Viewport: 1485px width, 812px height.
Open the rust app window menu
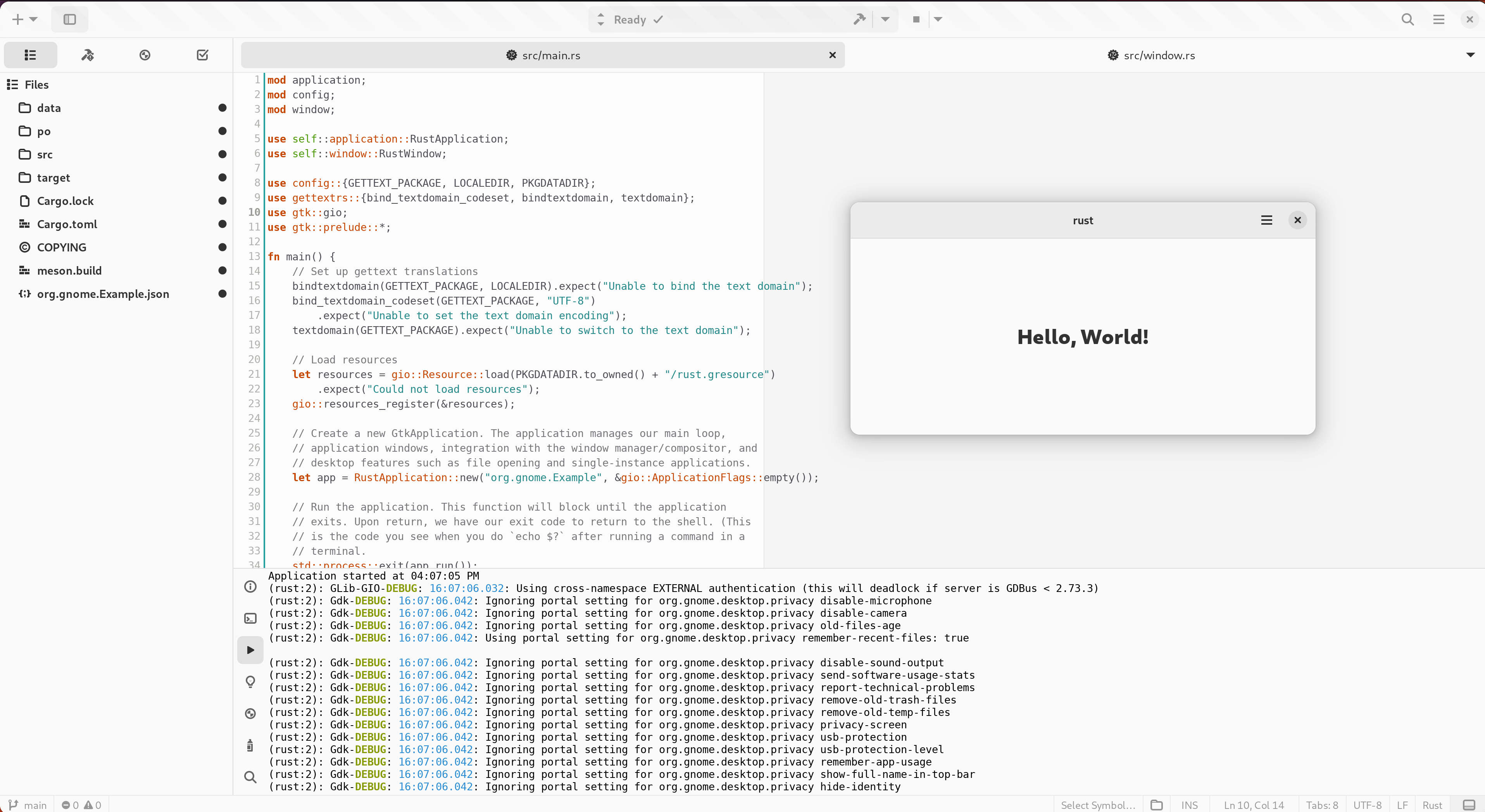coord(1266,220)
